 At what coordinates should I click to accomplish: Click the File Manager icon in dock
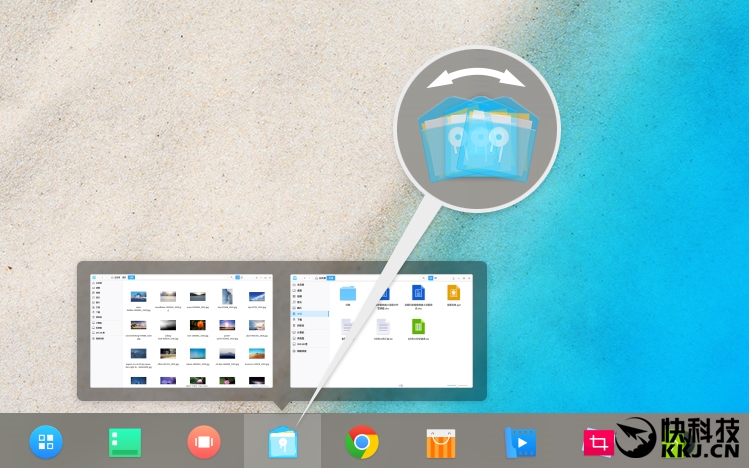[283, 442]
